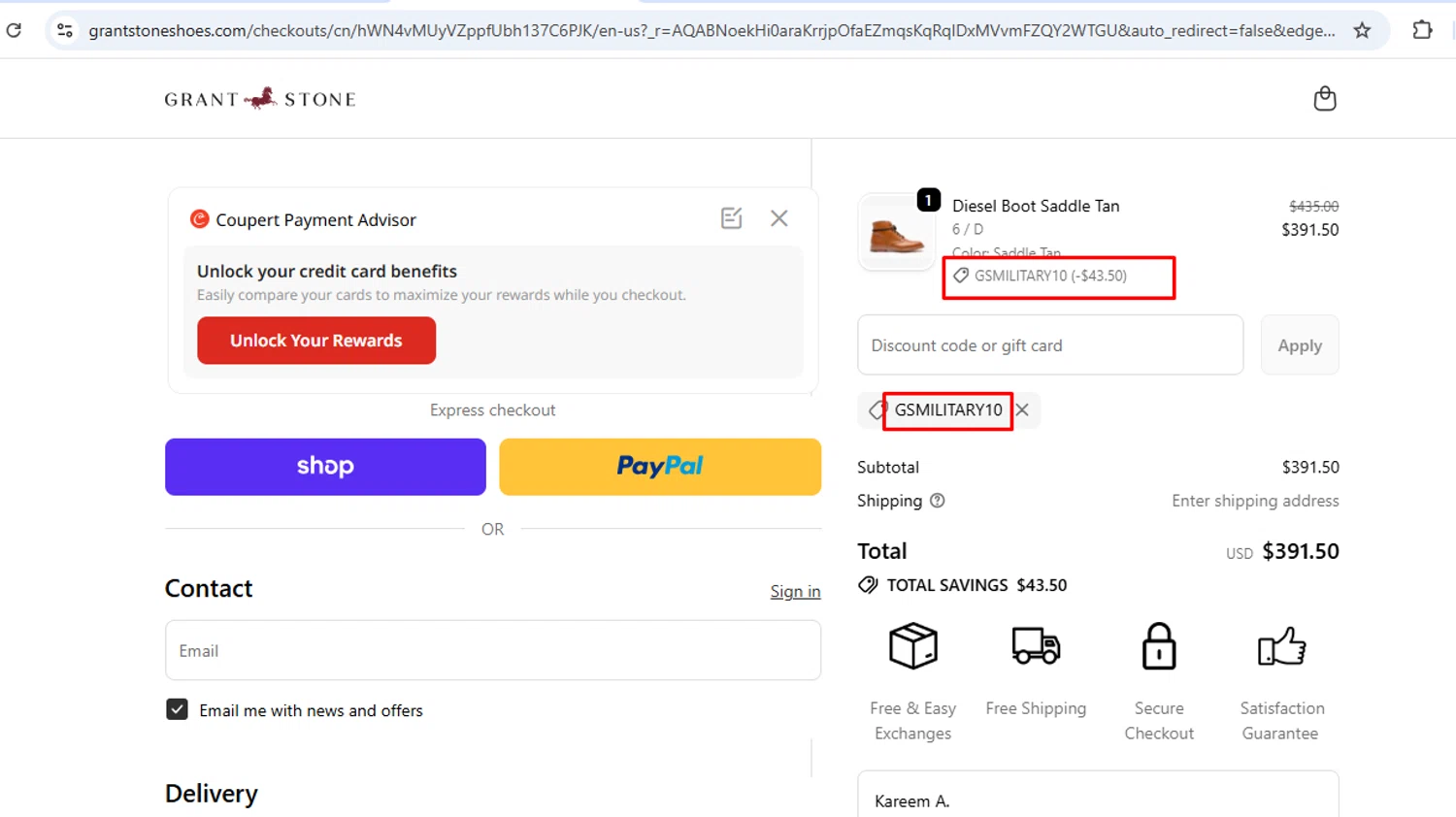Click the Satisfaction Guarantee thumbs-up icon

pos(1282,646)
